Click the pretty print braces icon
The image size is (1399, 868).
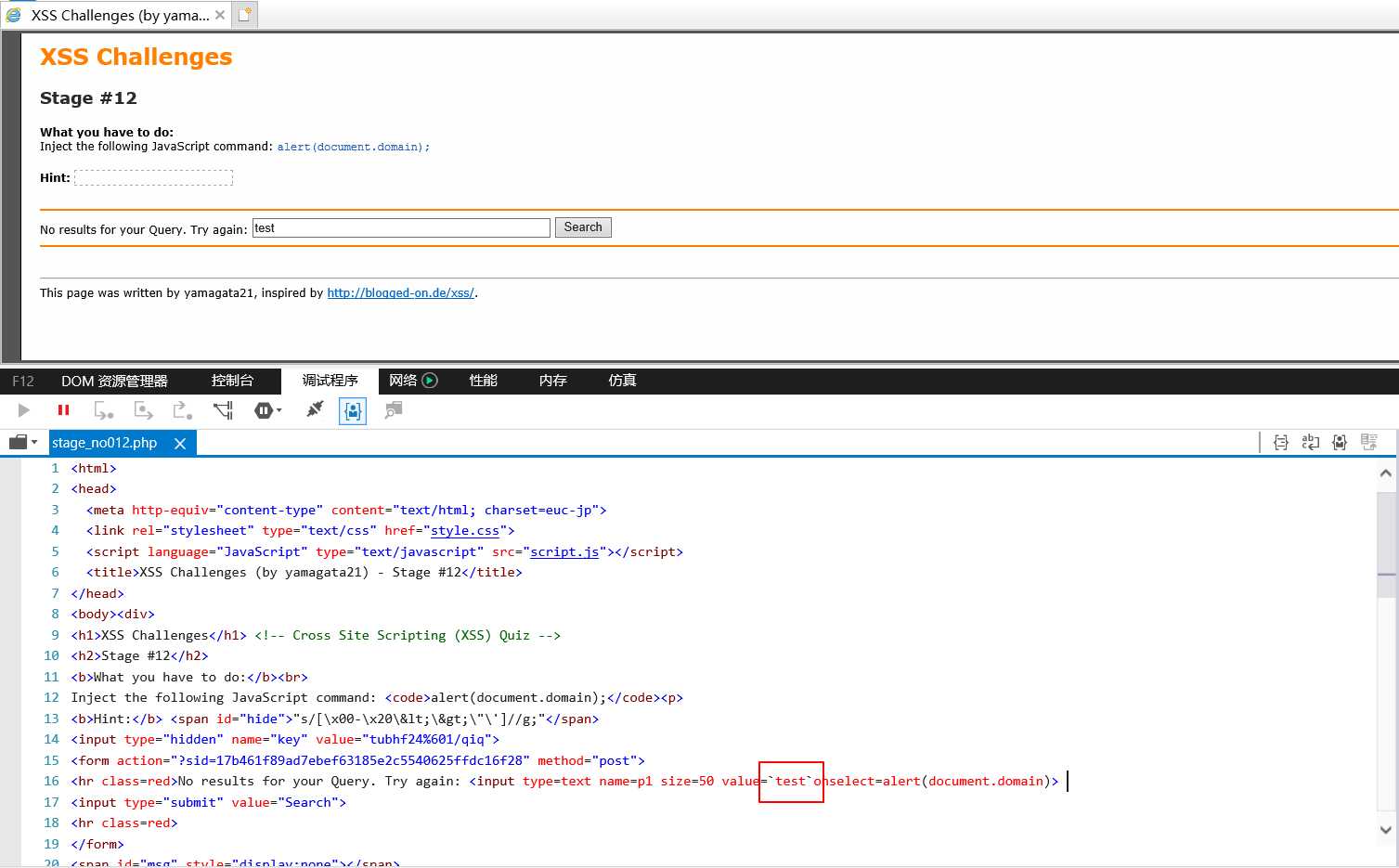point(1281,443)
